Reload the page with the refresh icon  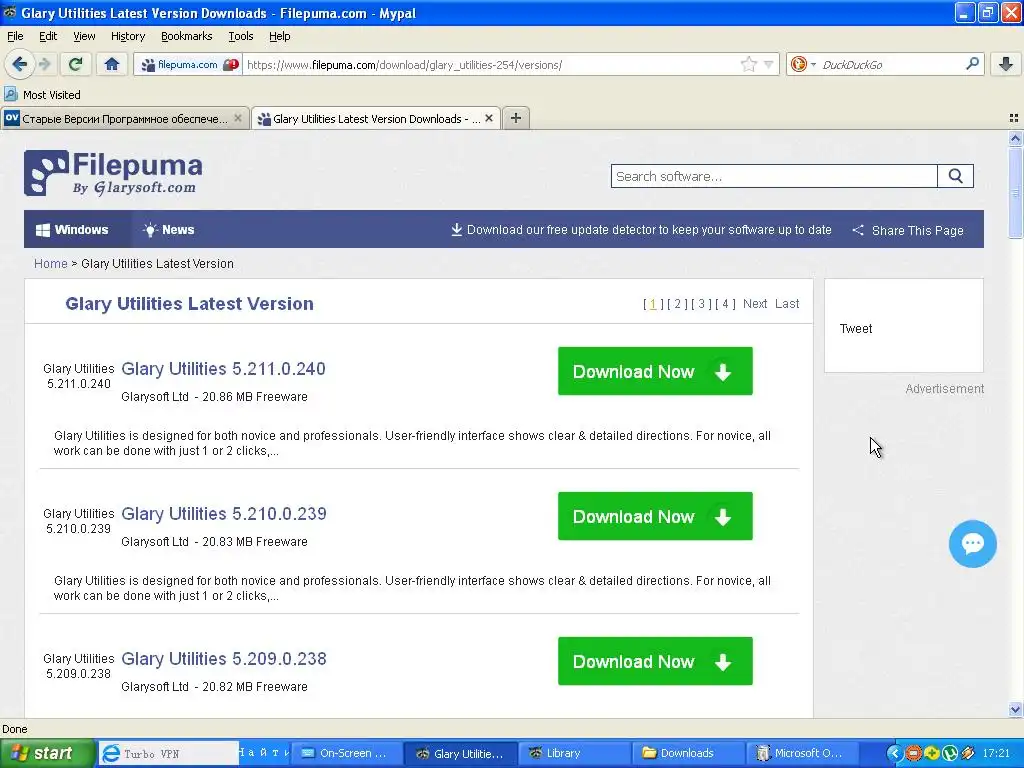point(76,64)
